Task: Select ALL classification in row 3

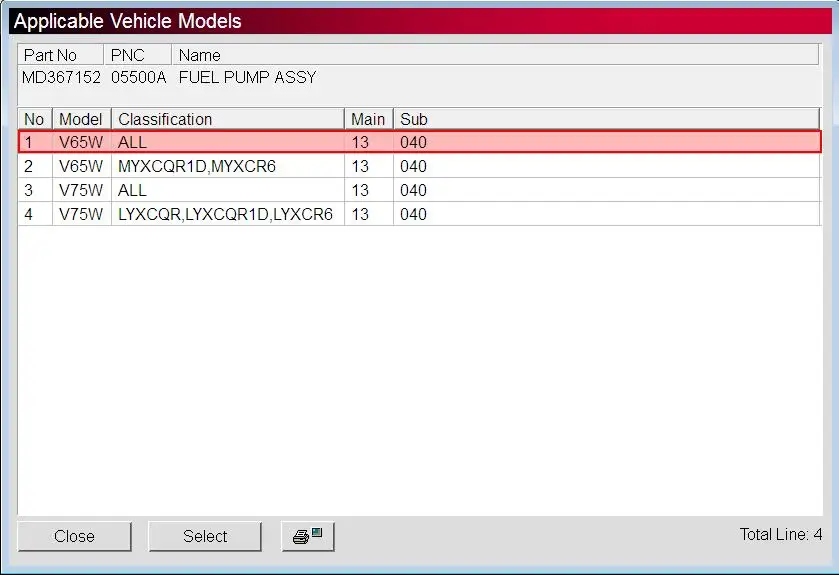Action: tap(227, 190)
